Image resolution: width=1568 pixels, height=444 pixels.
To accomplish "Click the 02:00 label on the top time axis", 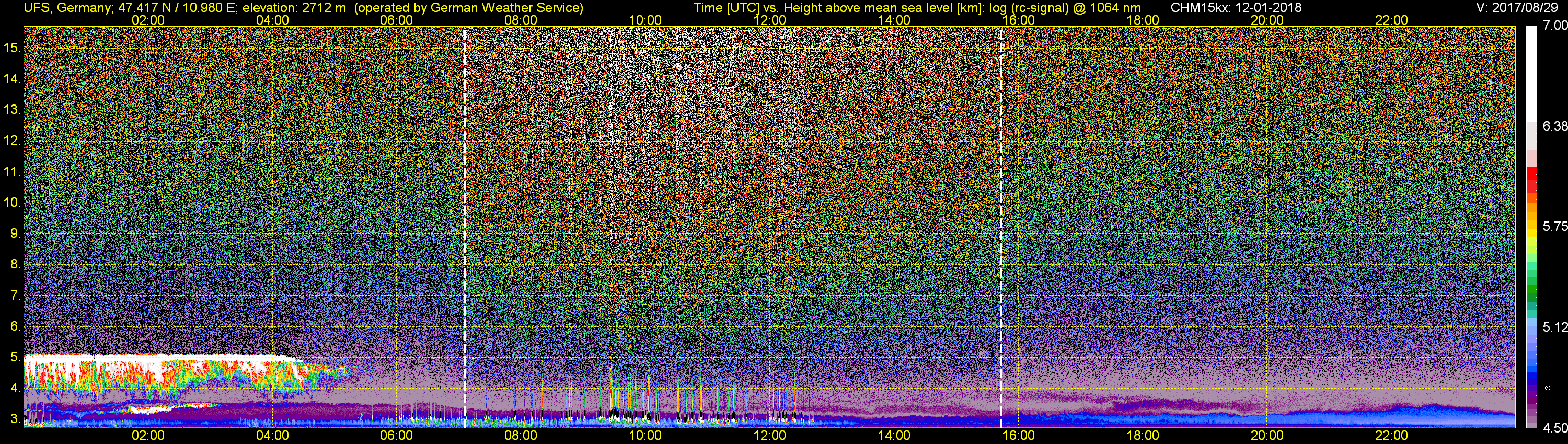I will click(x=148, y=20).
